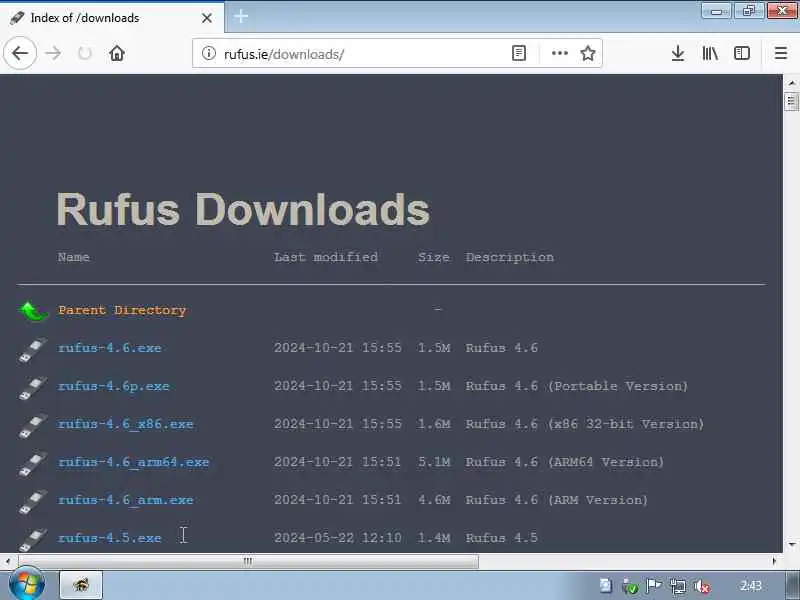This screenshot has width=800, height=600.
Task: Click the horizontal scrollbar right arrow
Action: tap(774, 561)
